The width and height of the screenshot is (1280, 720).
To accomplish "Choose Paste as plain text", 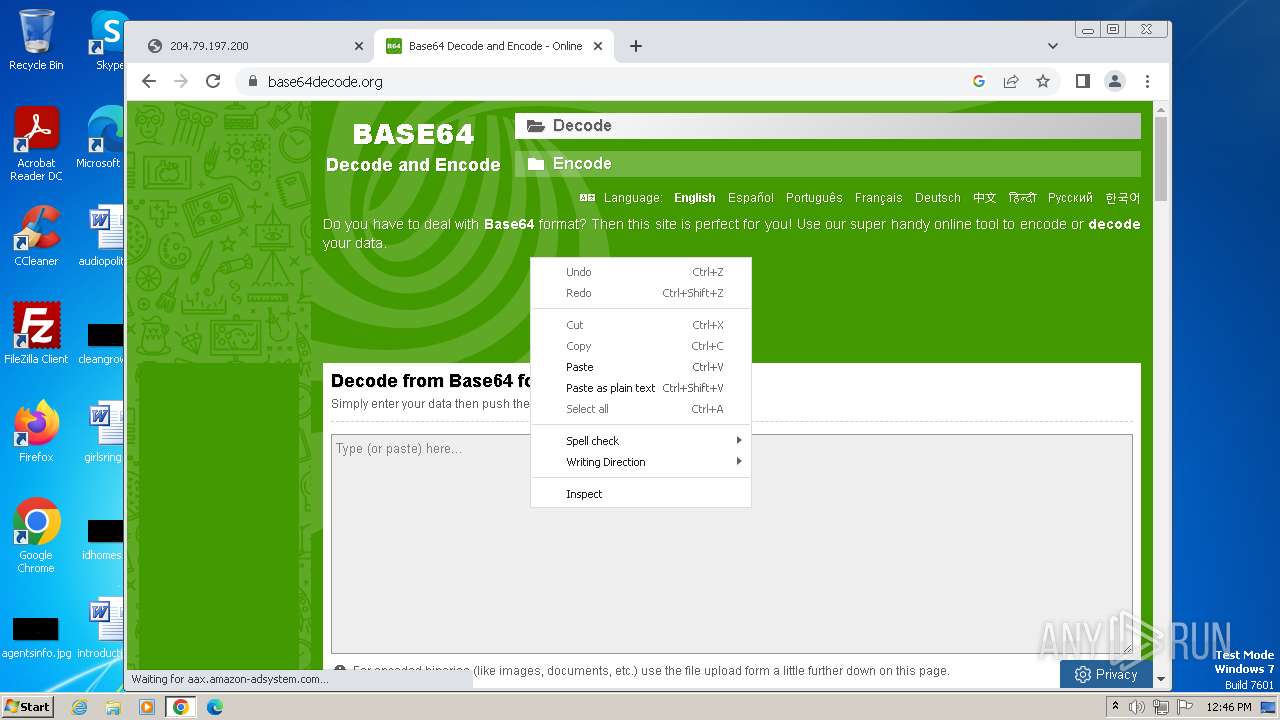I will coord(640,388).
